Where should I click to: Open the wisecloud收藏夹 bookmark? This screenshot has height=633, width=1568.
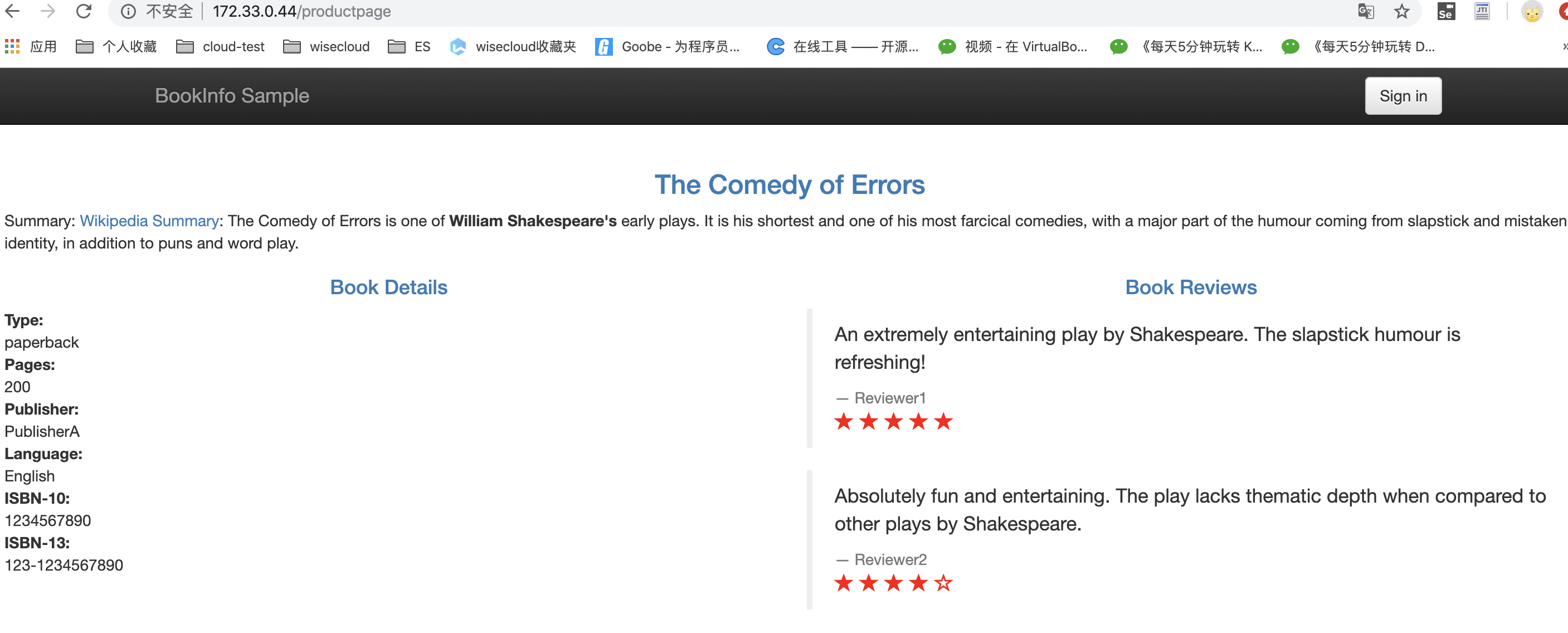(x=513, y=46)
